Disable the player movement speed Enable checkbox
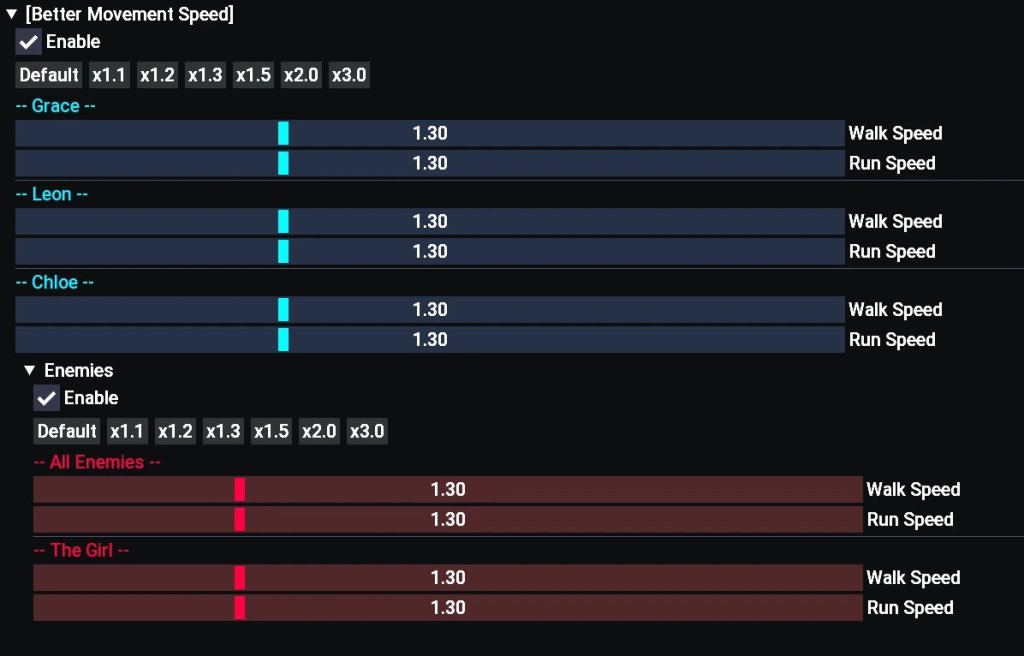 (x=29, y=42)
